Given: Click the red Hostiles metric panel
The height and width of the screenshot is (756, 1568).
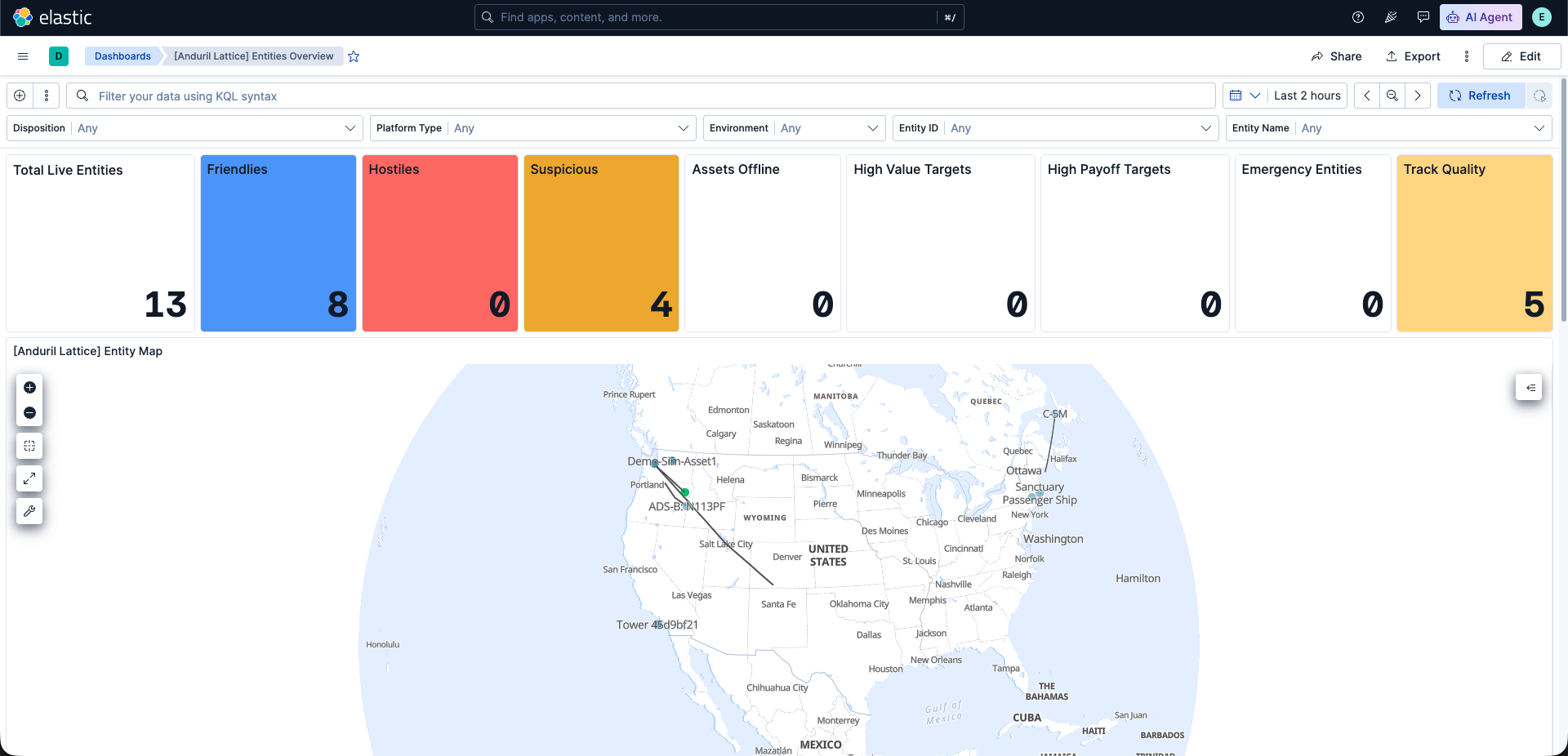Looking at the screenshot, I should (x=440, y=243).
